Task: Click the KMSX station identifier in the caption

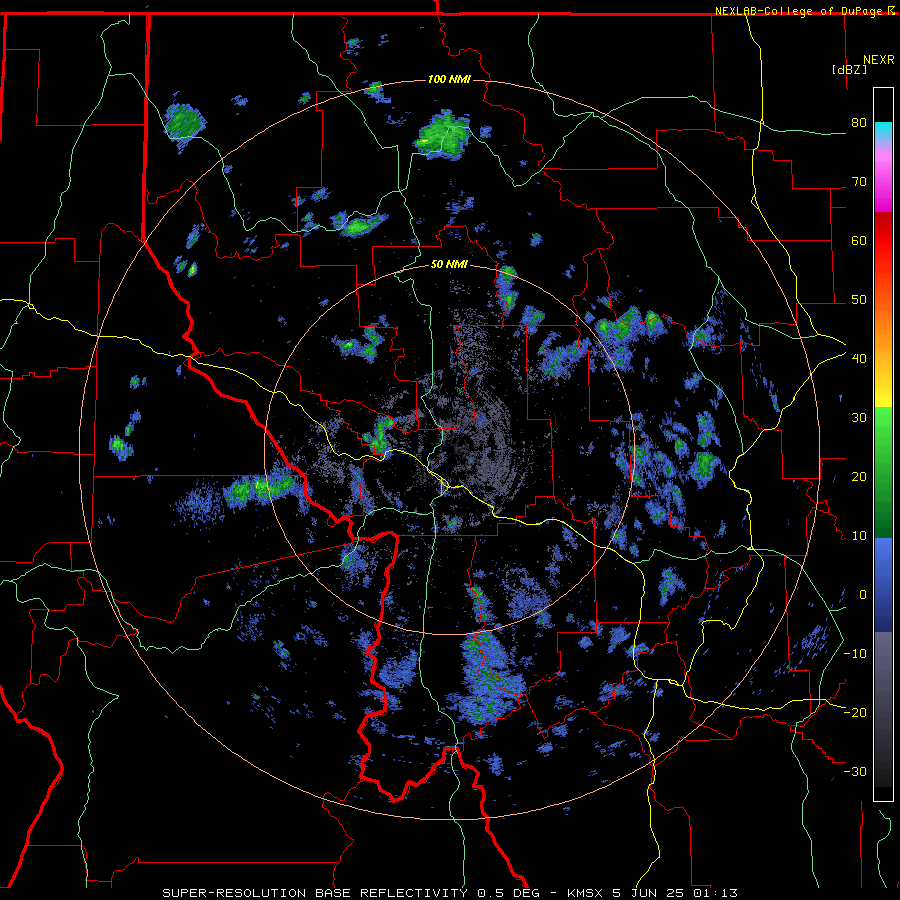Action: click(x=586, y=893)
